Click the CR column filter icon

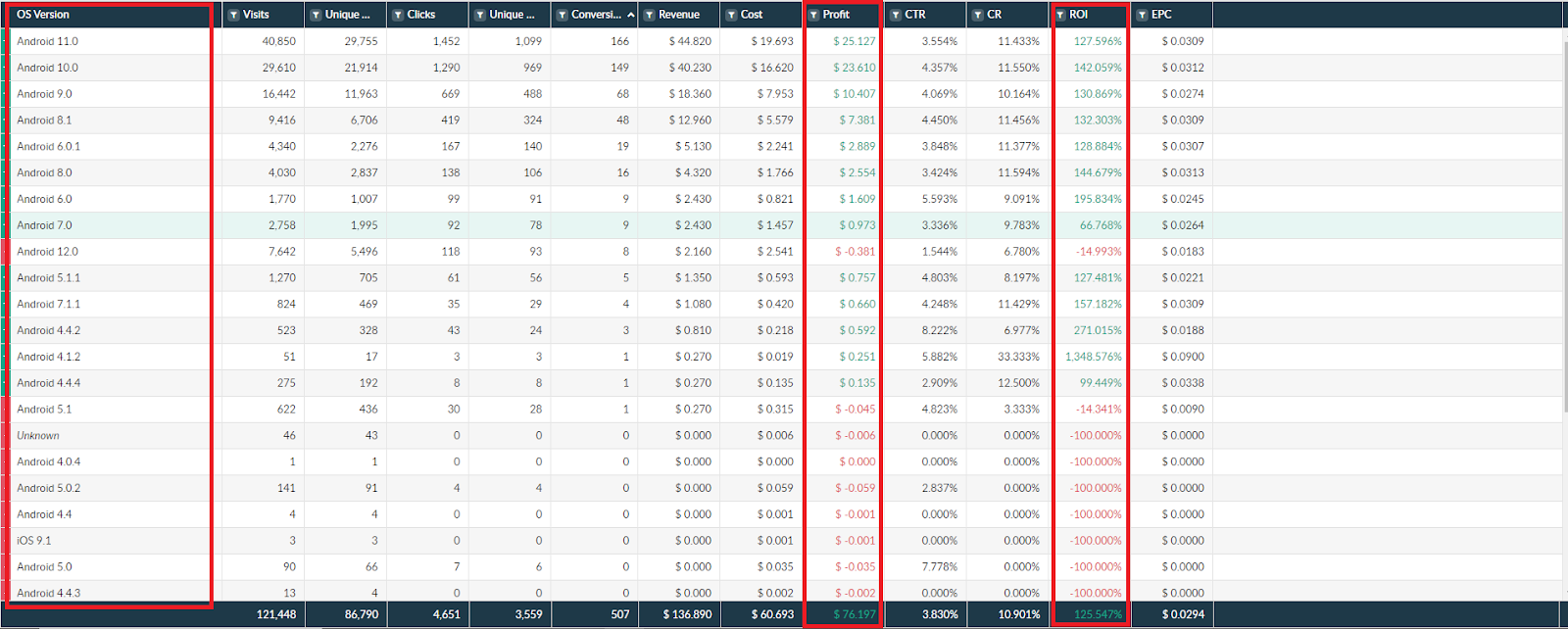[x=978, y=15]
